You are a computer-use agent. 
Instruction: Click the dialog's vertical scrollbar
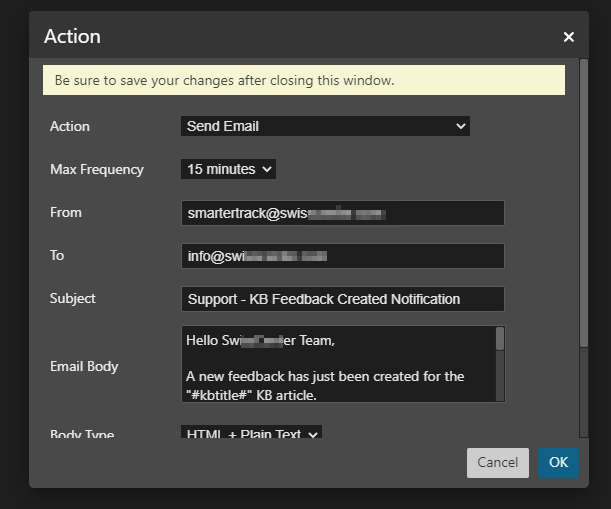[583, 200]
